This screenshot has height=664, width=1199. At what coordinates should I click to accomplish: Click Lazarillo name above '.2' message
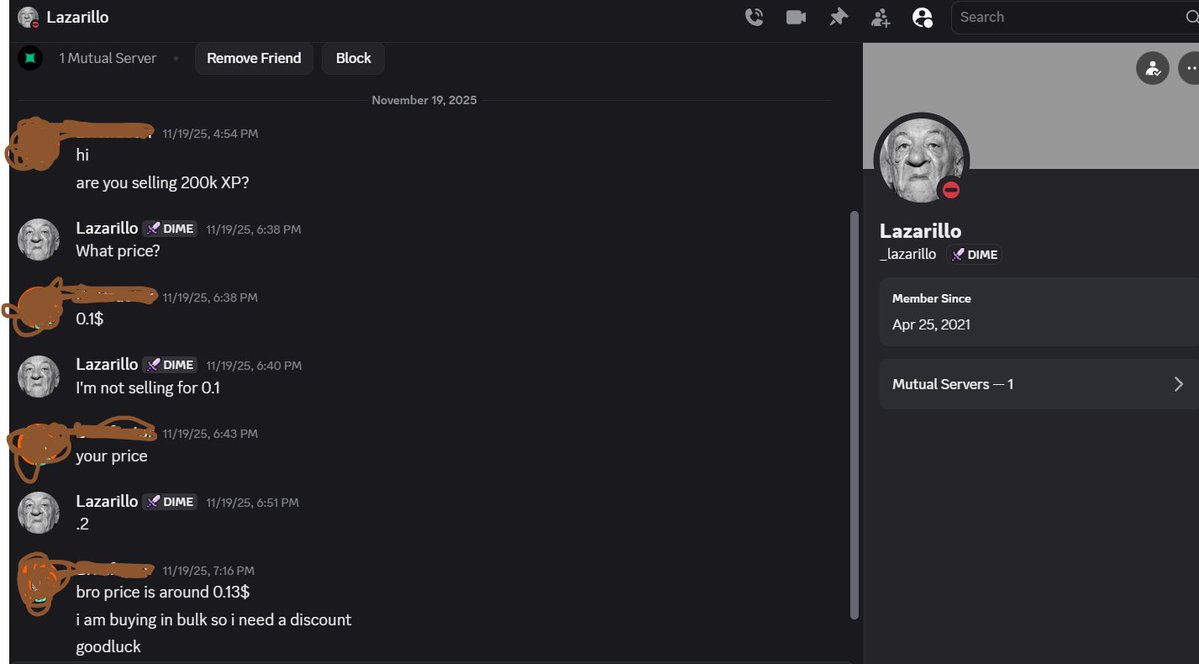[x=107, y=501]
